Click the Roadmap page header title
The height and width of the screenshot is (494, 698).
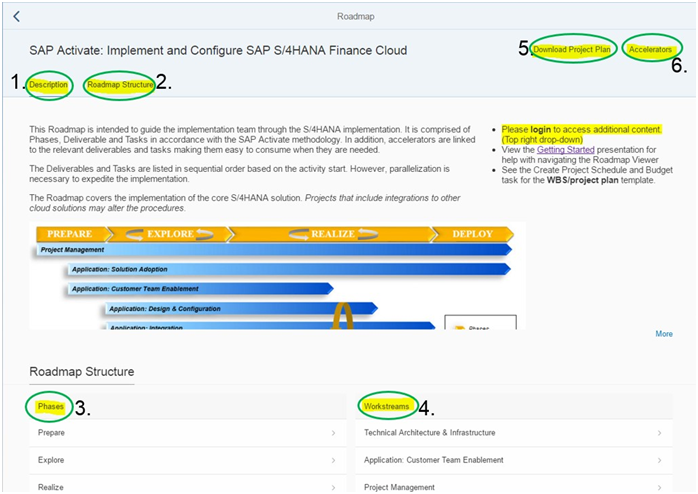click(x=355, y=16)
